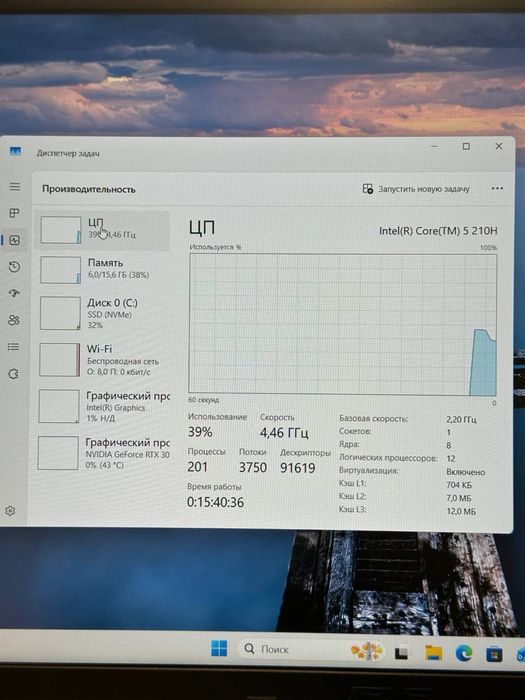This screenshot has width=525, height=700.
Task: Click the '704 КБ' L1 cache value
Action: (459, 485)
